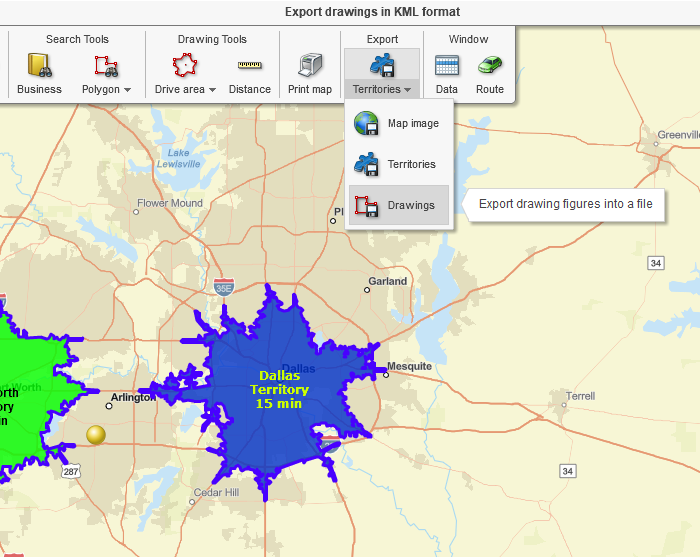Open the Business search tool
This screenshot has width=700, height=557.
[x=39, y=74]
